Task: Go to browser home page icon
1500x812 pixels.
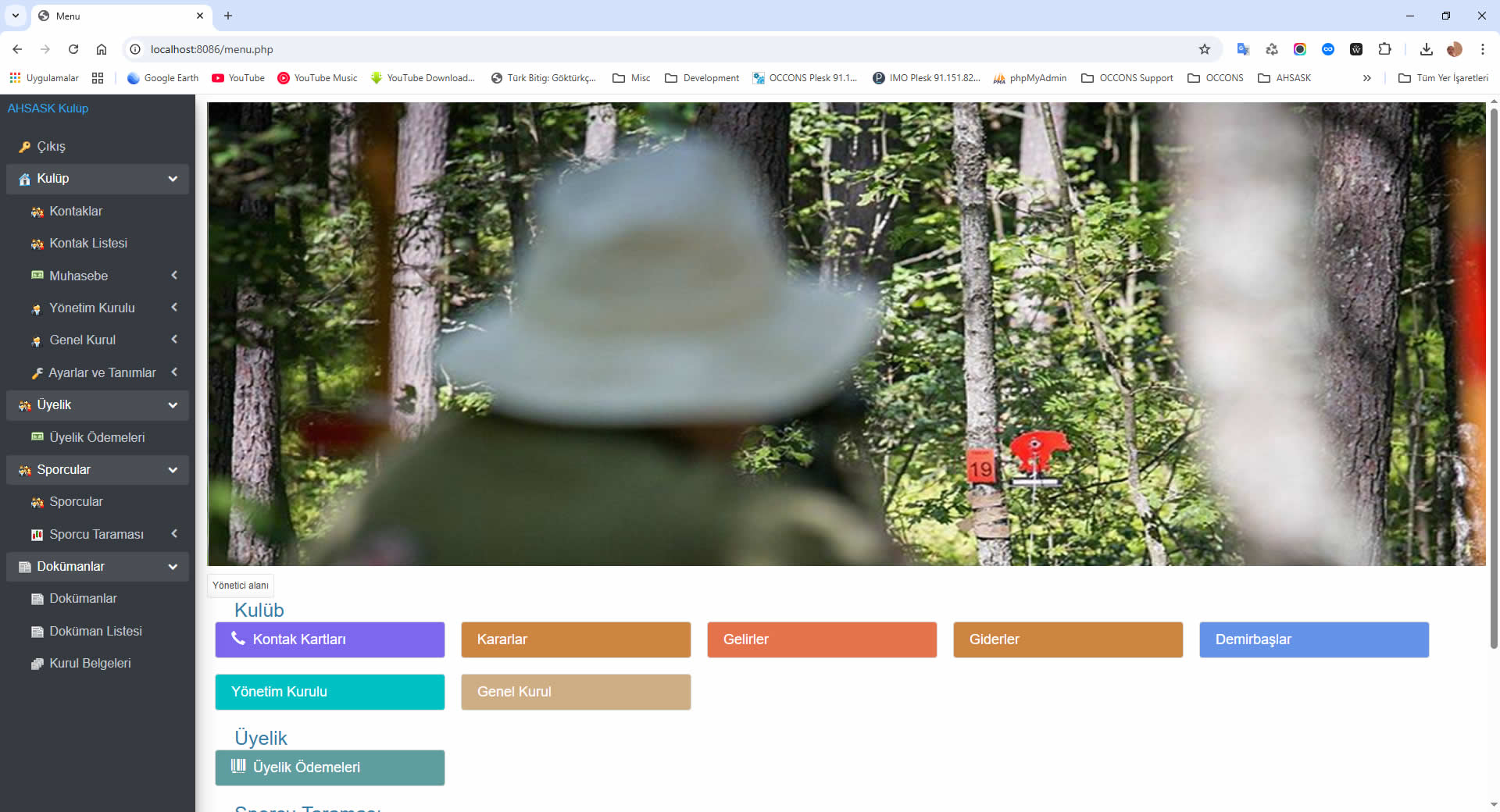Action: 102,49
